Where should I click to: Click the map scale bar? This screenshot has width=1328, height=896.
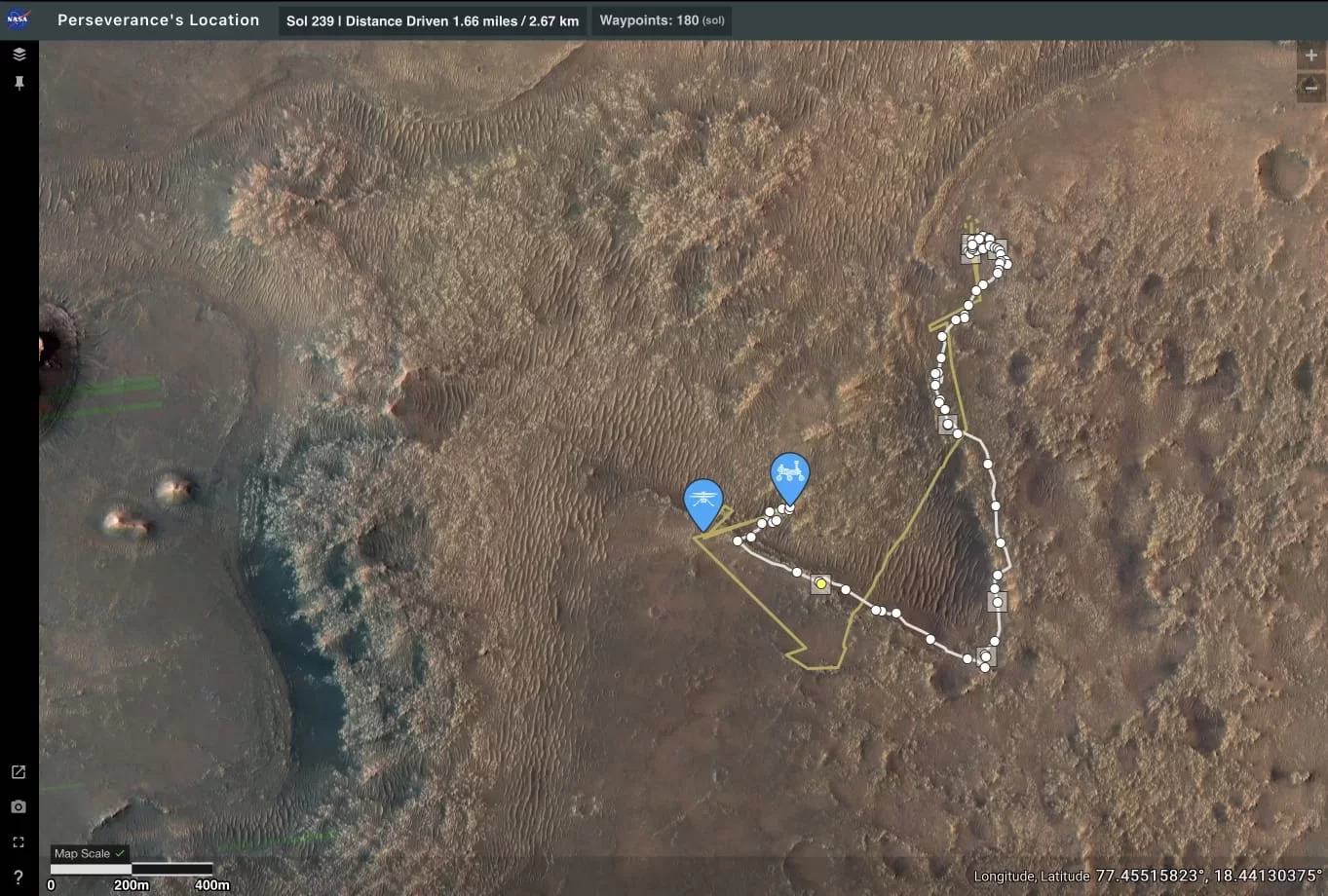pos(132,869)
